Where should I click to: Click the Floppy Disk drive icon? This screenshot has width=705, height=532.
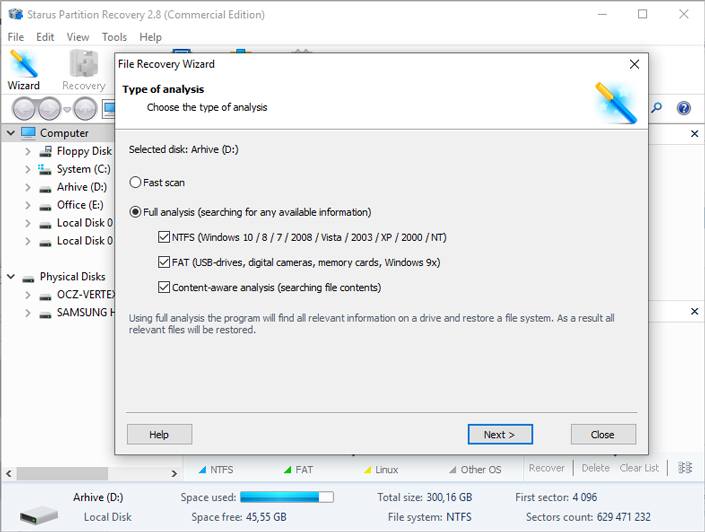(45, 151)
